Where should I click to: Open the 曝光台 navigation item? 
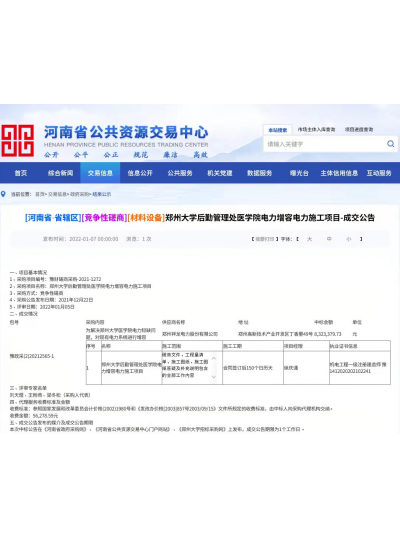[299, 173]
